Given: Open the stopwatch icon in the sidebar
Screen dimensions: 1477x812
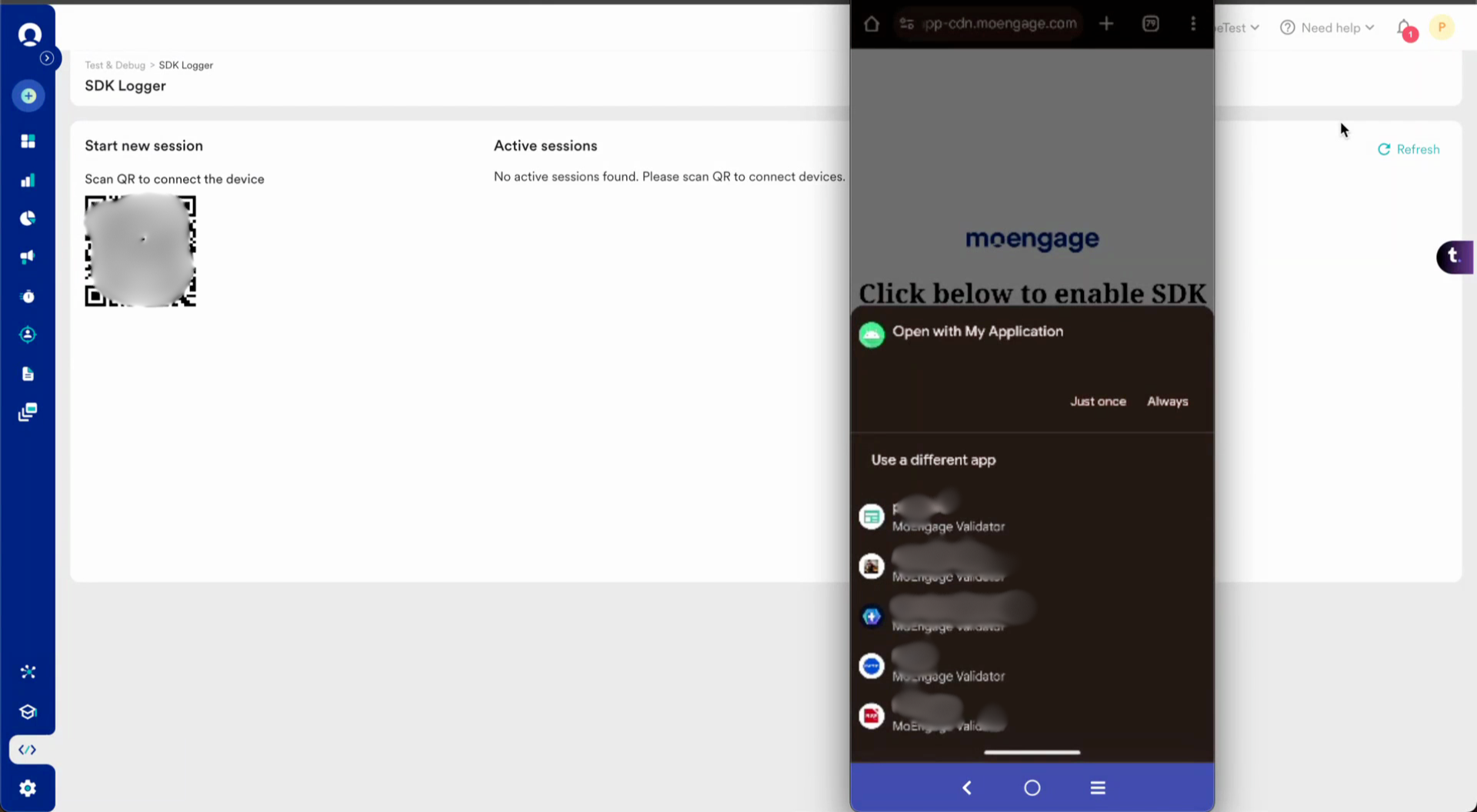Looking at the screenshot, I should tap(28, 297).
